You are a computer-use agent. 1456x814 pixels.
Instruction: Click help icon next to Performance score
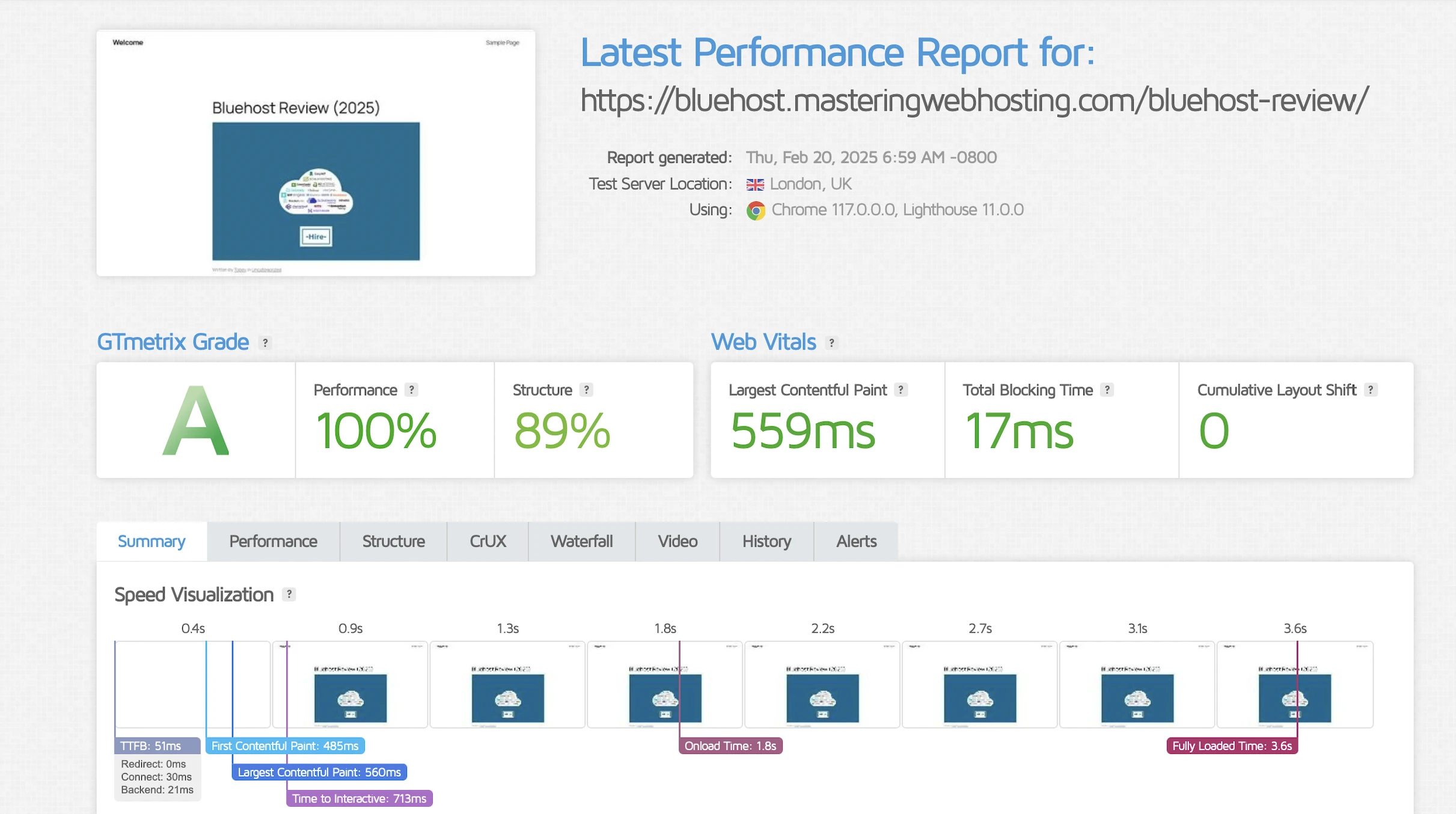click(411, 390)
